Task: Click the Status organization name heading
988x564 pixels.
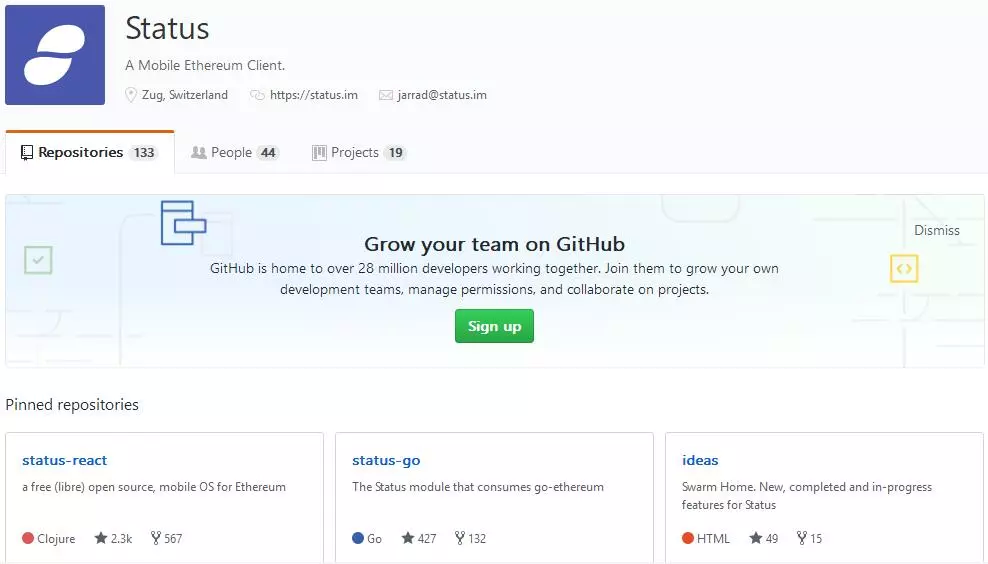Action: click(x=167, y=28)
